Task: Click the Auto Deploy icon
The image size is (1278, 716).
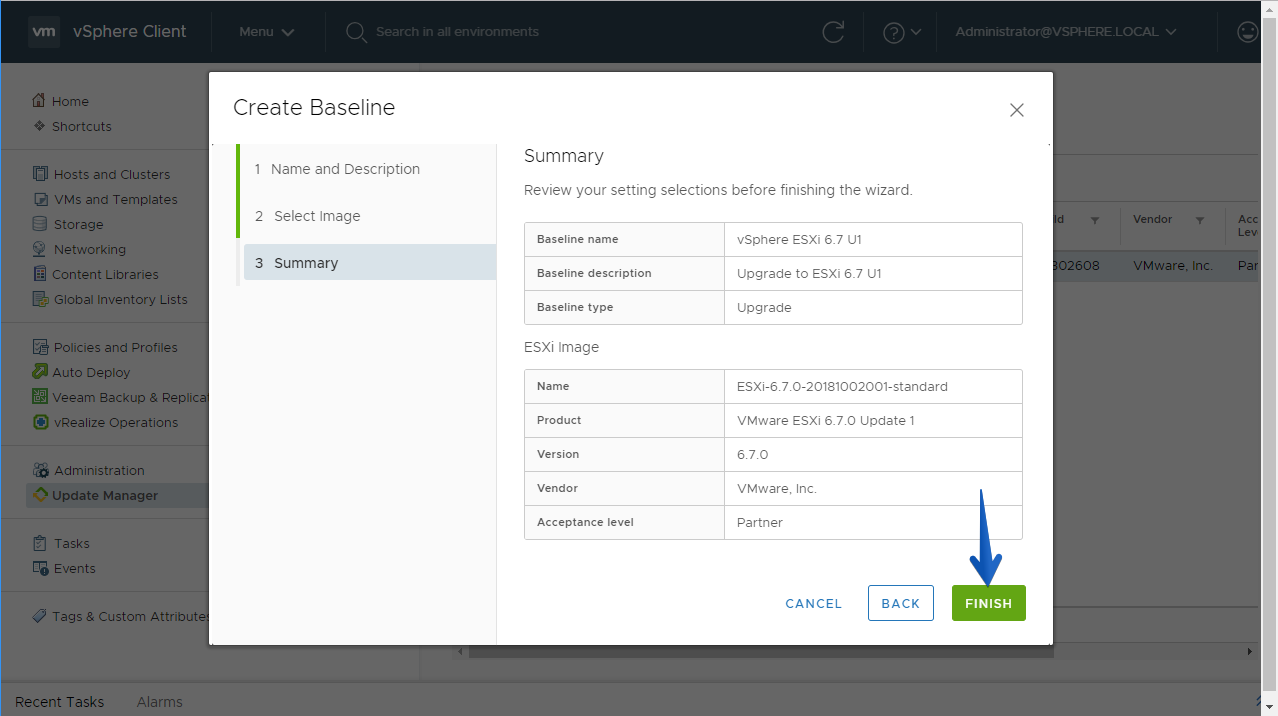Action: coord(40,372)
